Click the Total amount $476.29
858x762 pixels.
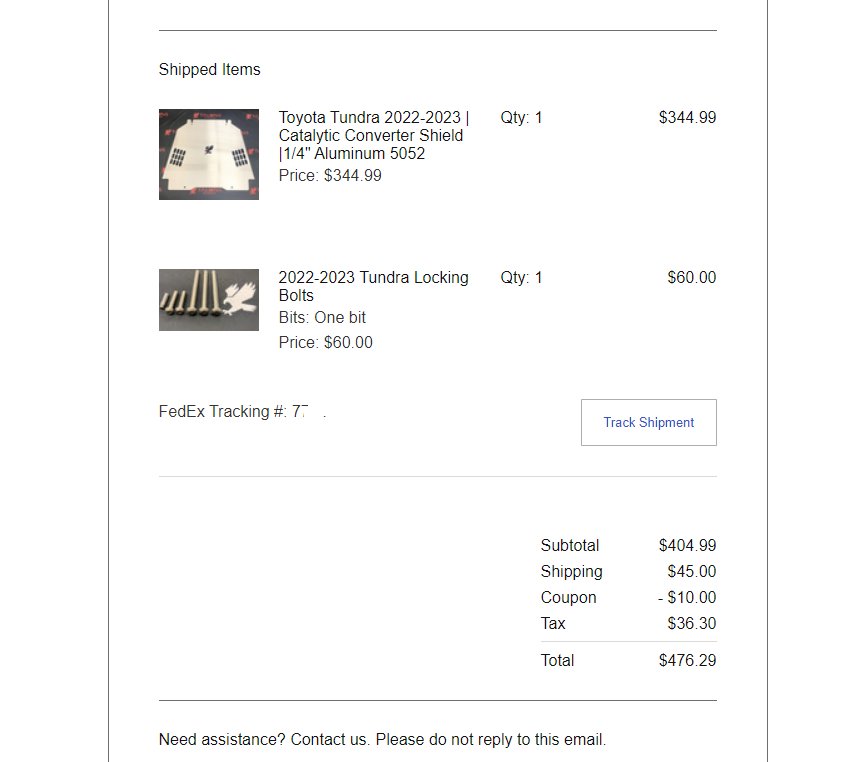(687, 660)
